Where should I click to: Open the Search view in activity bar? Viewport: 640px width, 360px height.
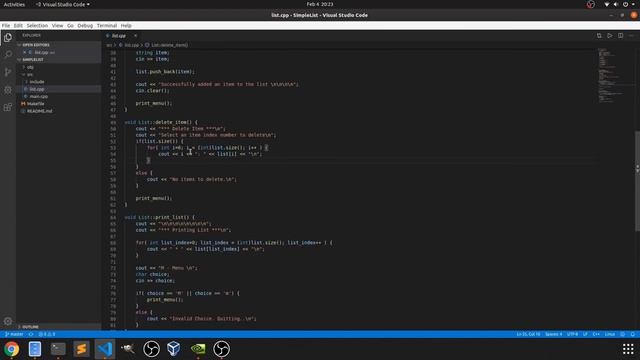point(8,54)
